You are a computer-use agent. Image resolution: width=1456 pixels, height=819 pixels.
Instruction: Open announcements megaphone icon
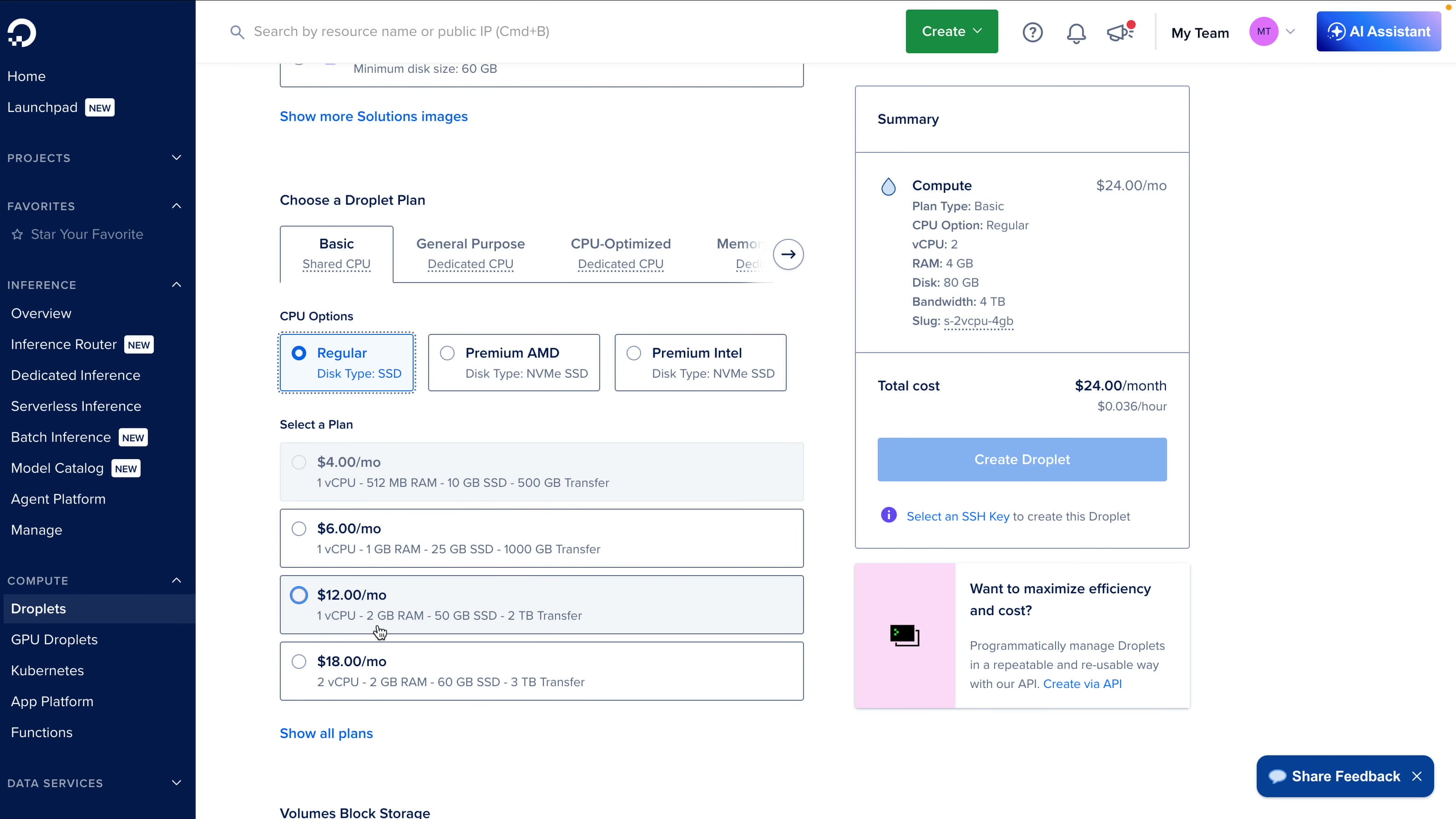(1120, 32)
